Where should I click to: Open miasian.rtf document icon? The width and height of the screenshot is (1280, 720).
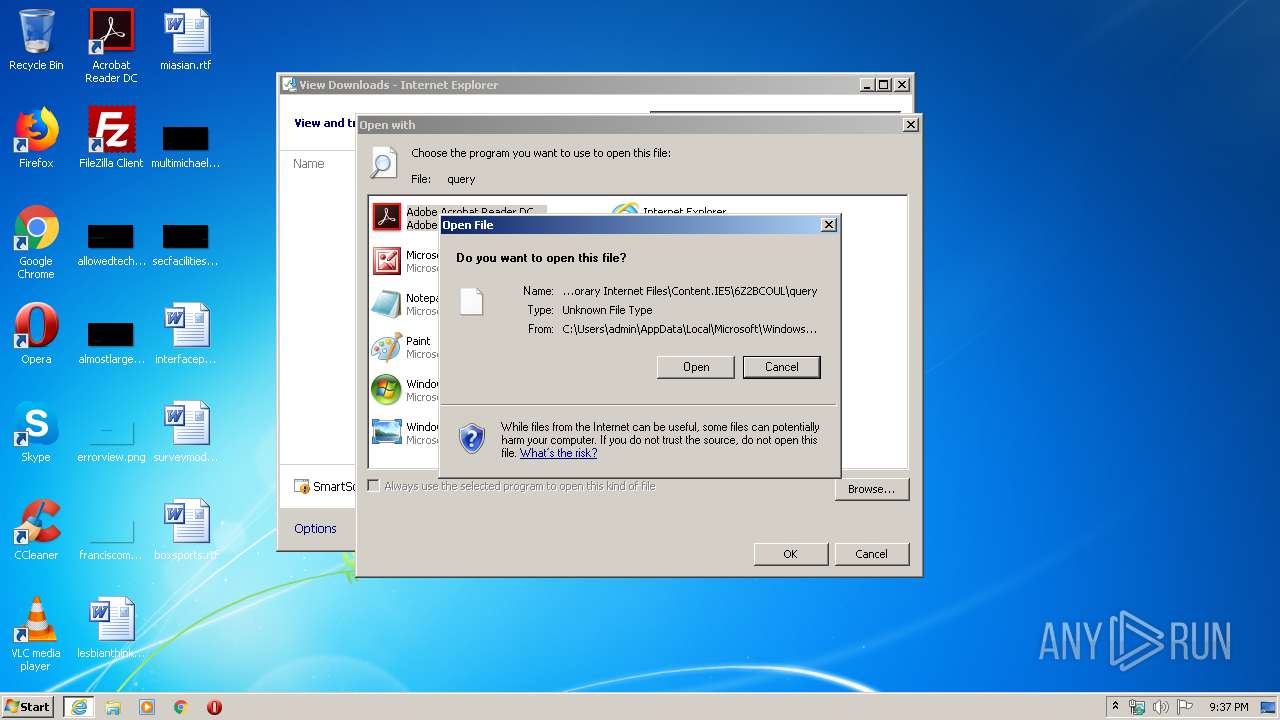click(x=186, y=40)
